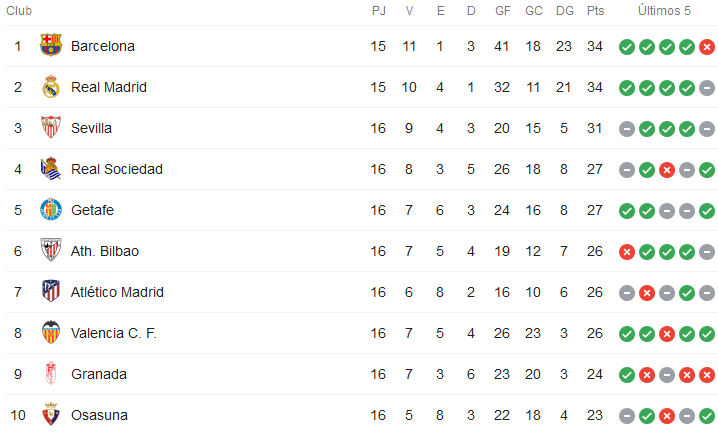
Task: Open the Granada team name link
Action: 99,374
